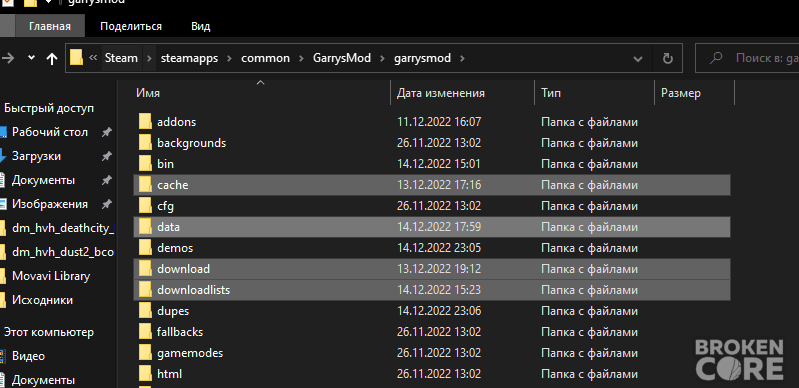
Task: Open dm_hvh_dust2 folder in sidebar
Action: click(63, 252)
